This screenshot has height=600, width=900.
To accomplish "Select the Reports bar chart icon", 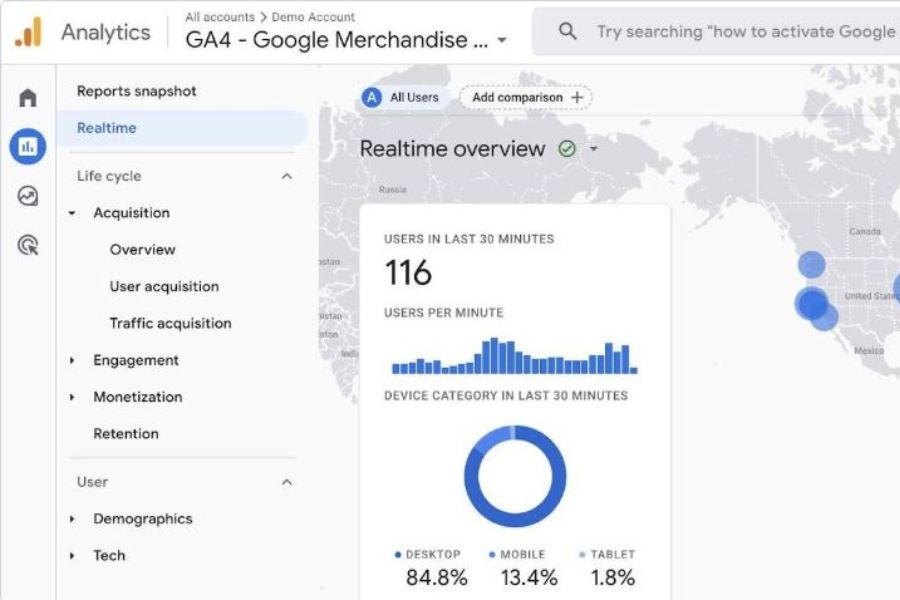I will point(28,146).
